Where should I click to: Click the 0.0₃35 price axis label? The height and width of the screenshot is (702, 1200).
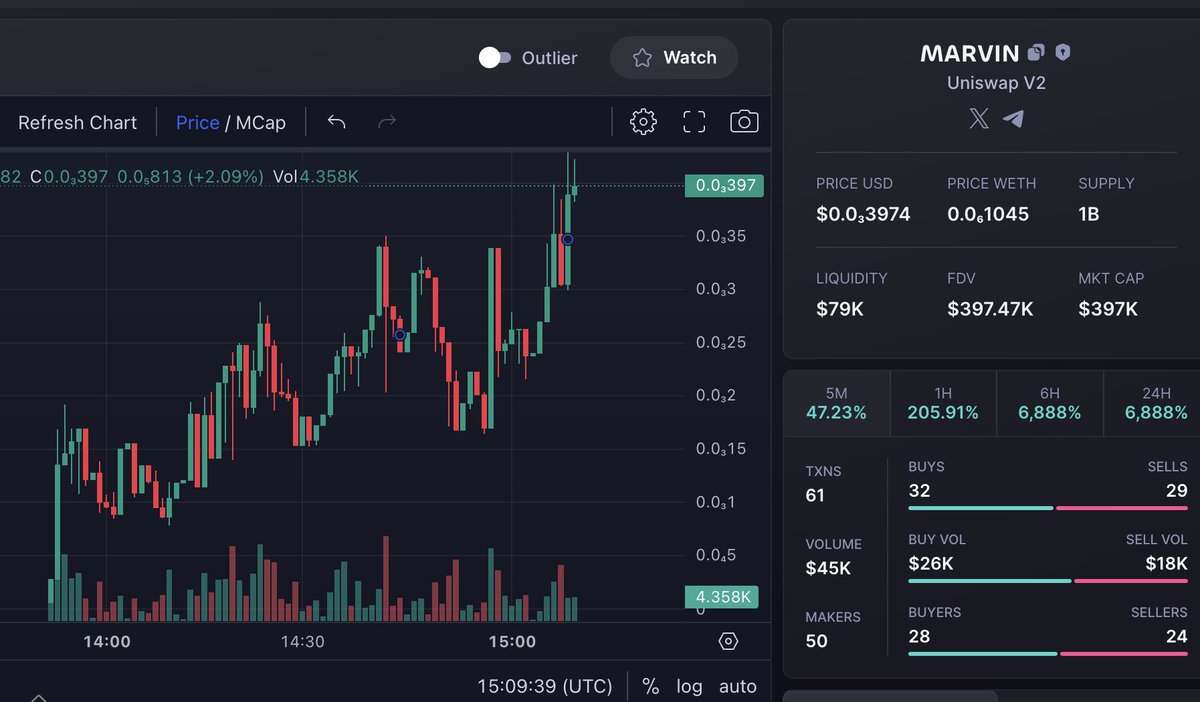tap(722, 237)
